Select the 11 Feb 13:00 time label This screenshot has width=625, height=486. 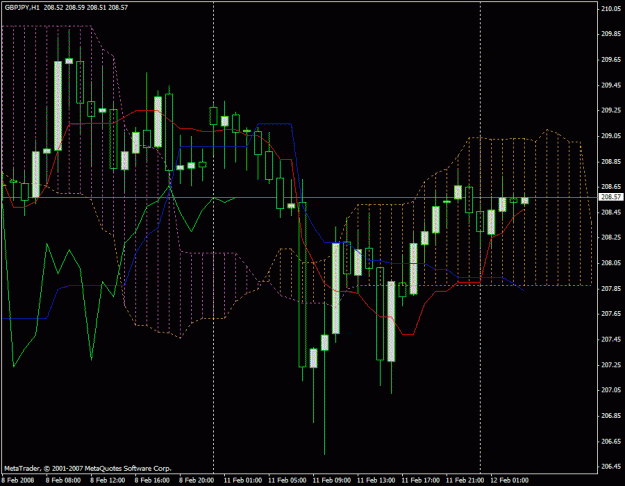pos(376,480)
